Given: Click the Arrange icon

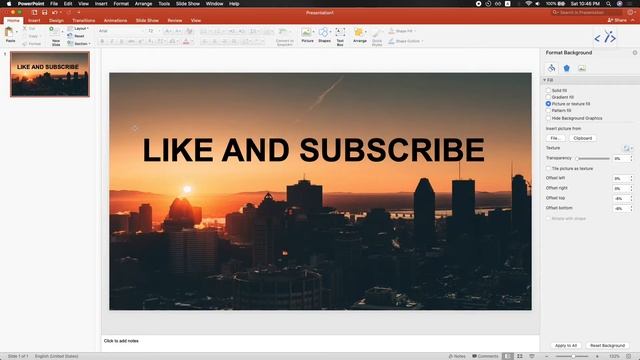Looking at the screenshot, I should (x=359, y=33).
